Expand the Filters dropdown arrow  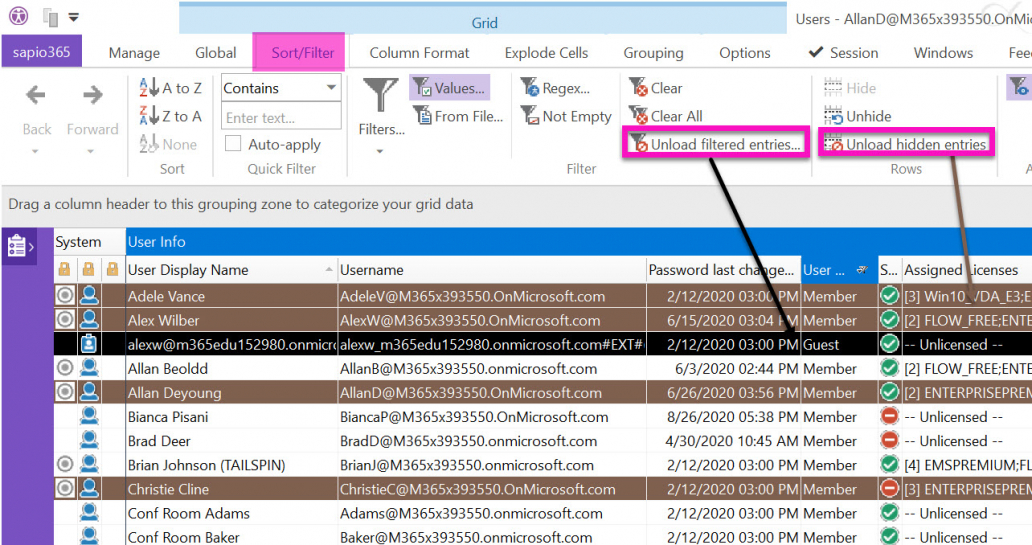pyautogui.click(x=380, y=151)
